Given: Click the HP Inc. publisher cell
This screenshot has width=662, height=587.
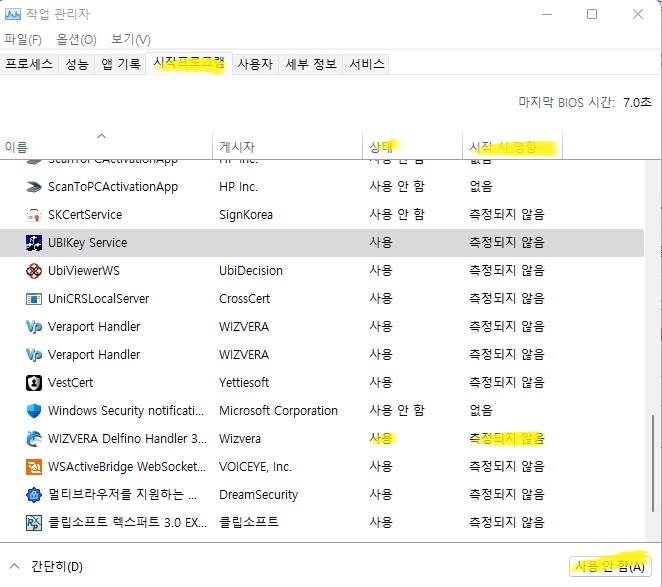Looking at the screenshot, I should click(x=238, y=187).
